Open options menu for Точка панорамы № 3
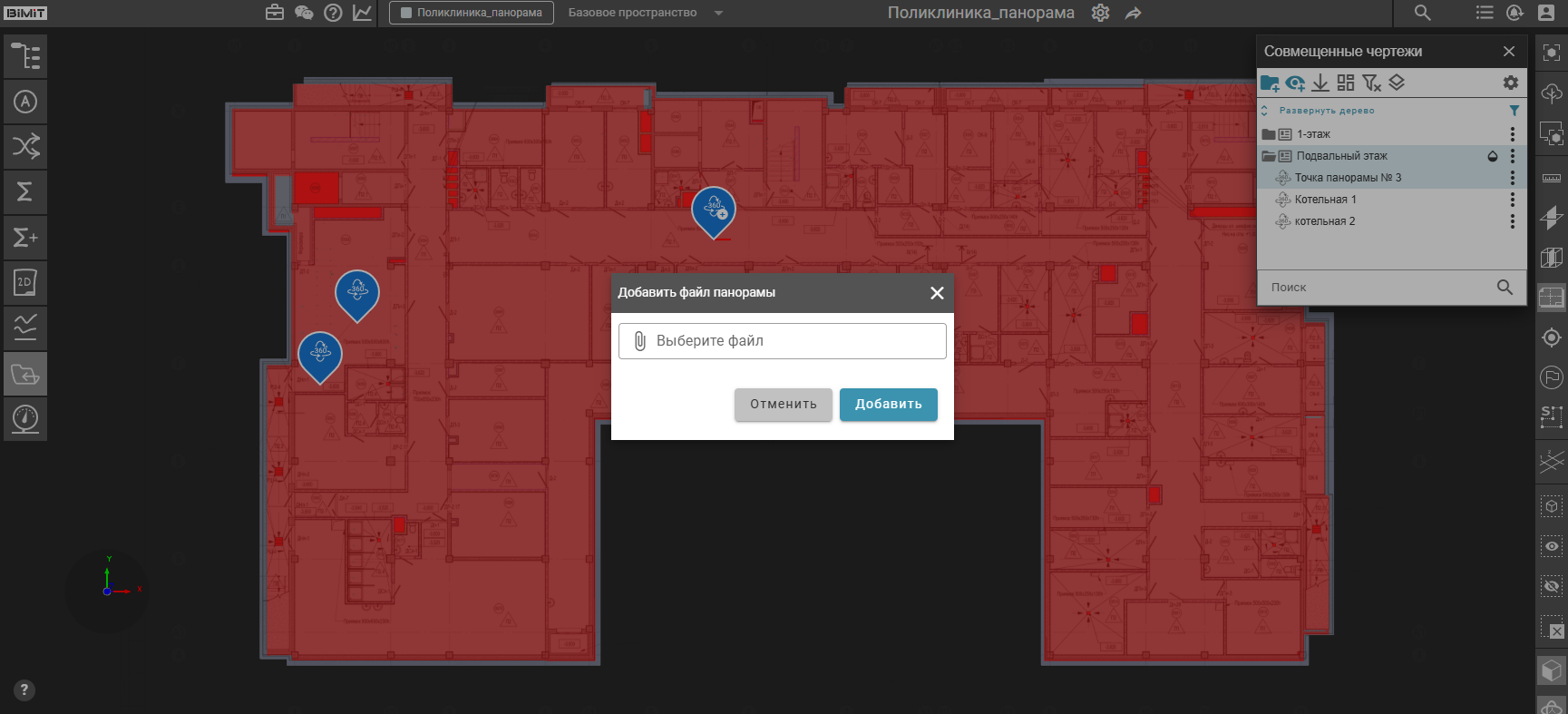Screen dimensions: 1568x714 coord(1512,178)
